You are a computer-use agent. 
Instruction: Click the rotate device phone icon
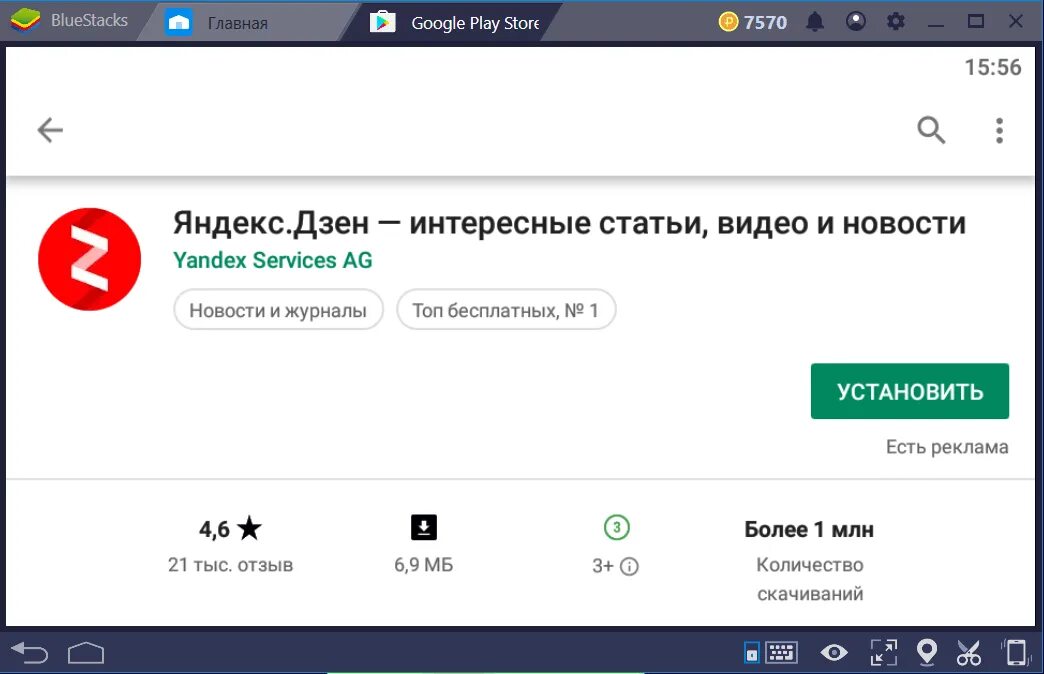1015,652
